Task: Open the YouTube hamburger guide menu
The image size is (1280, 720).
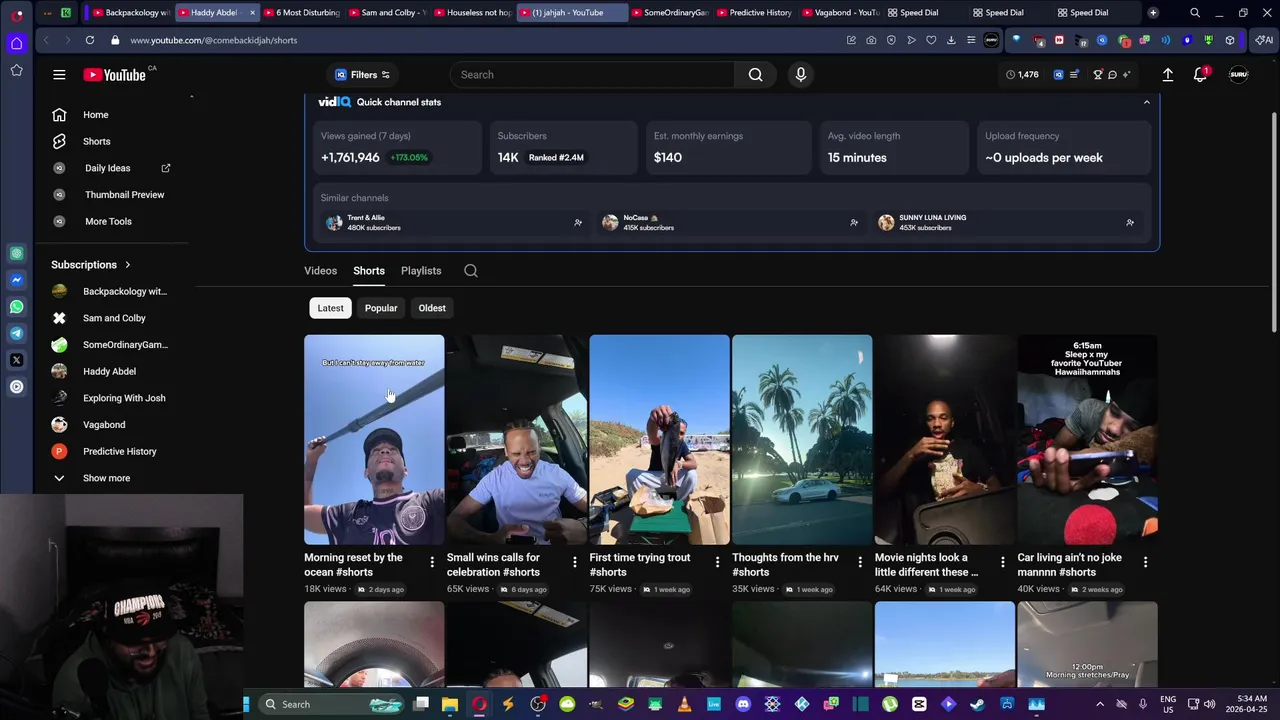Action: tap(59, 75)
